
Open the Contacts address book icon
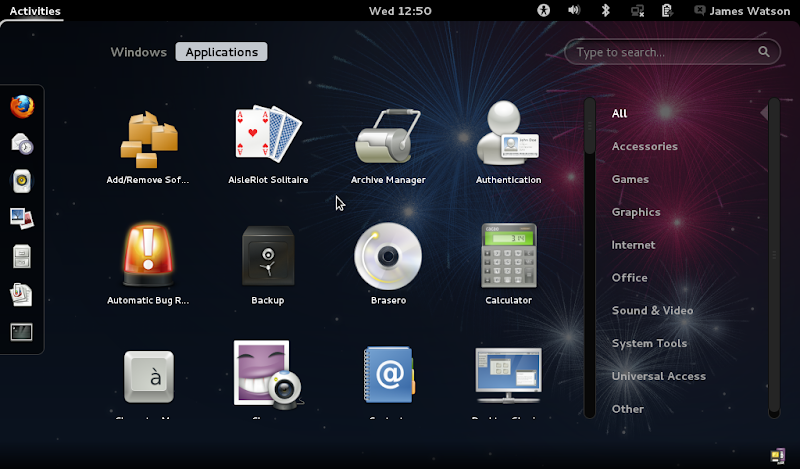pyautogui.click(x=389, y=375)
